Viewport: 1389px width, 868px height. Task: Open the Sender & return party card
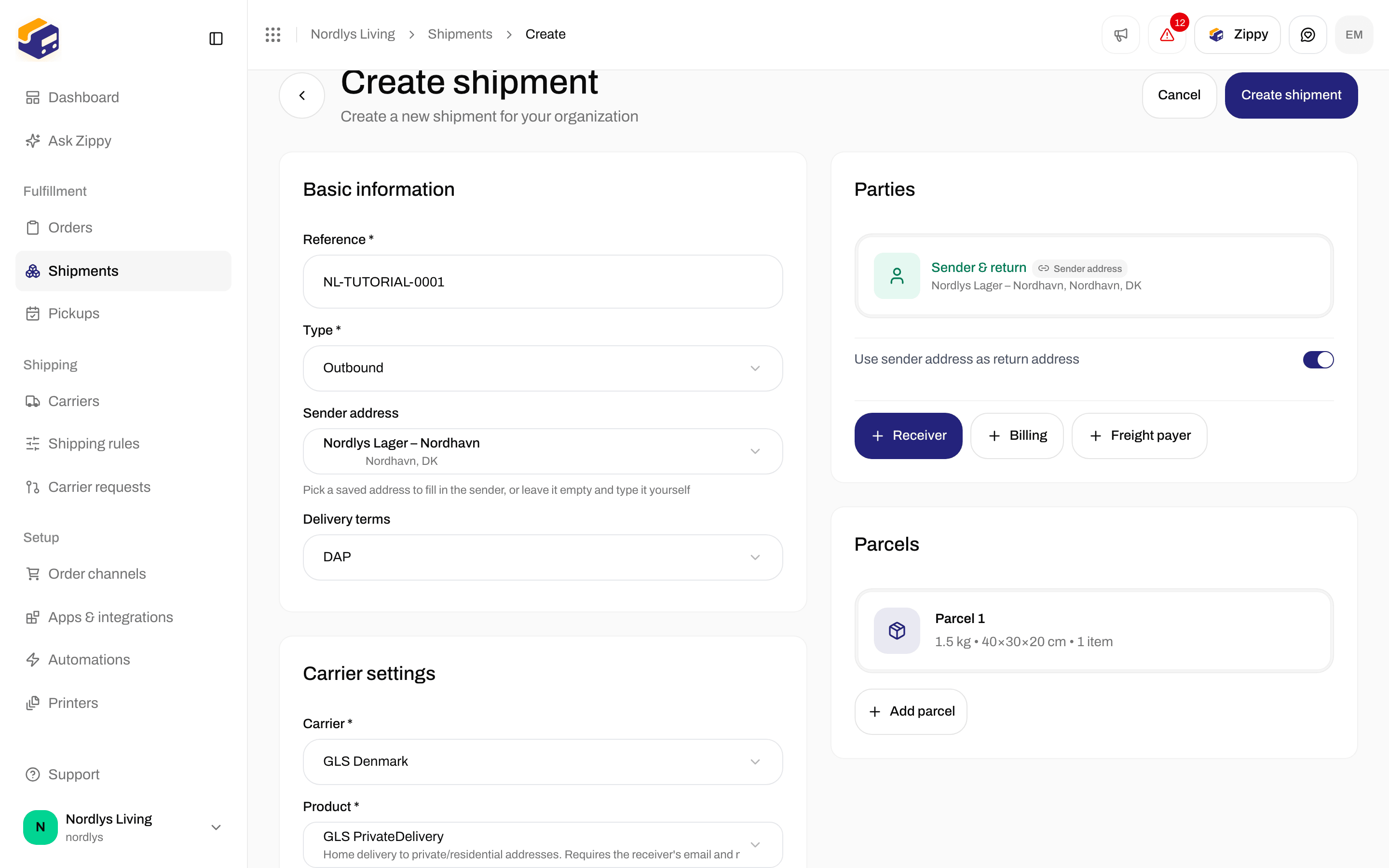click(x=1094, y=275)
